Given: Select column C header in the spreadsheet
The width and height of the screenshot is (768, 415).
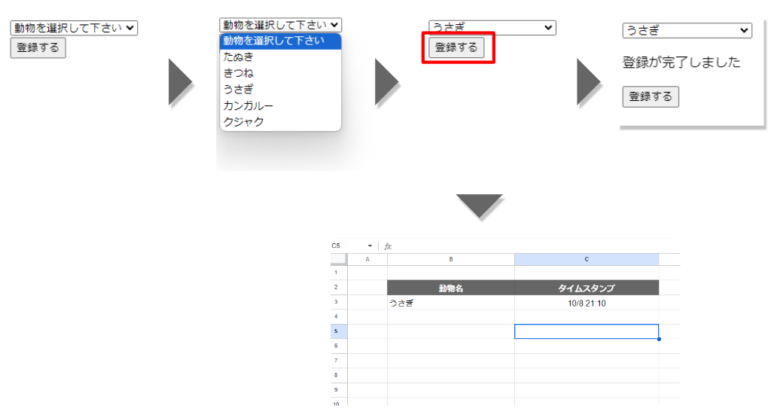Looking at the screenshot, I should coord(586,259).
